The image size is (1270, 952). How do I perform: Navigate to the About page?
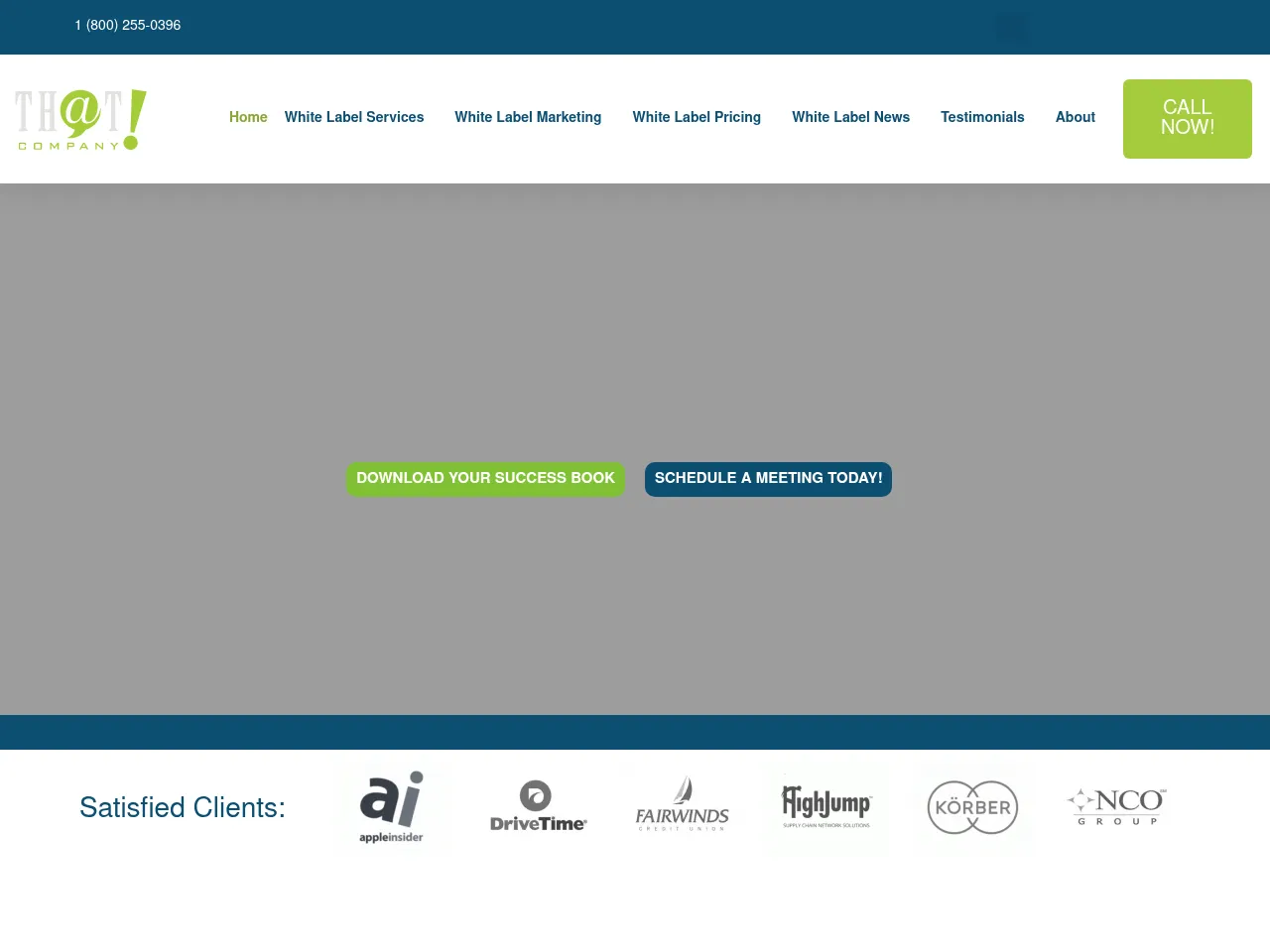pos(1076,117)
